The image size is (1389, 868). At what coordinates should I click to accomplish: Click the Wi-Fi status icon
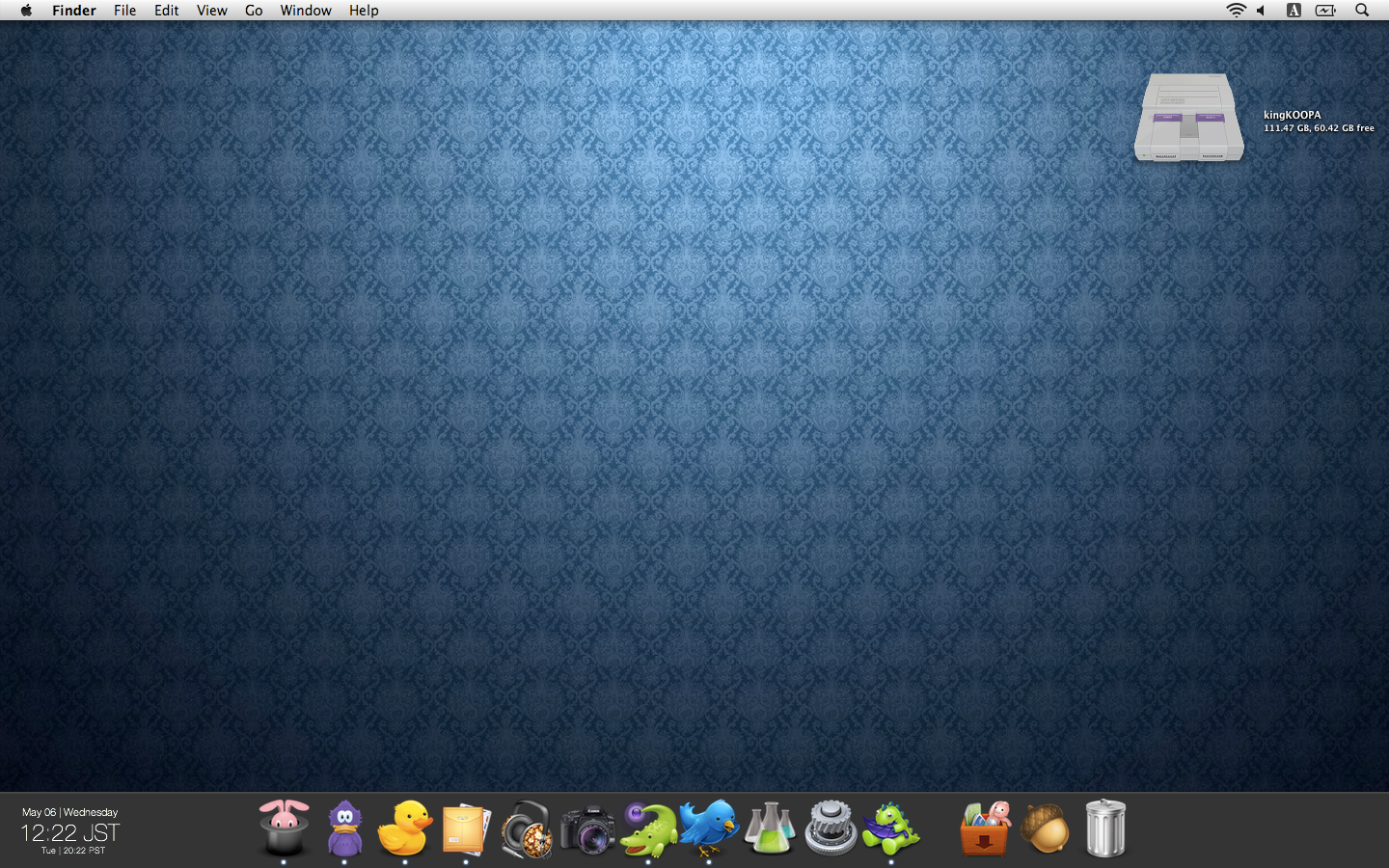point(1236,11)
